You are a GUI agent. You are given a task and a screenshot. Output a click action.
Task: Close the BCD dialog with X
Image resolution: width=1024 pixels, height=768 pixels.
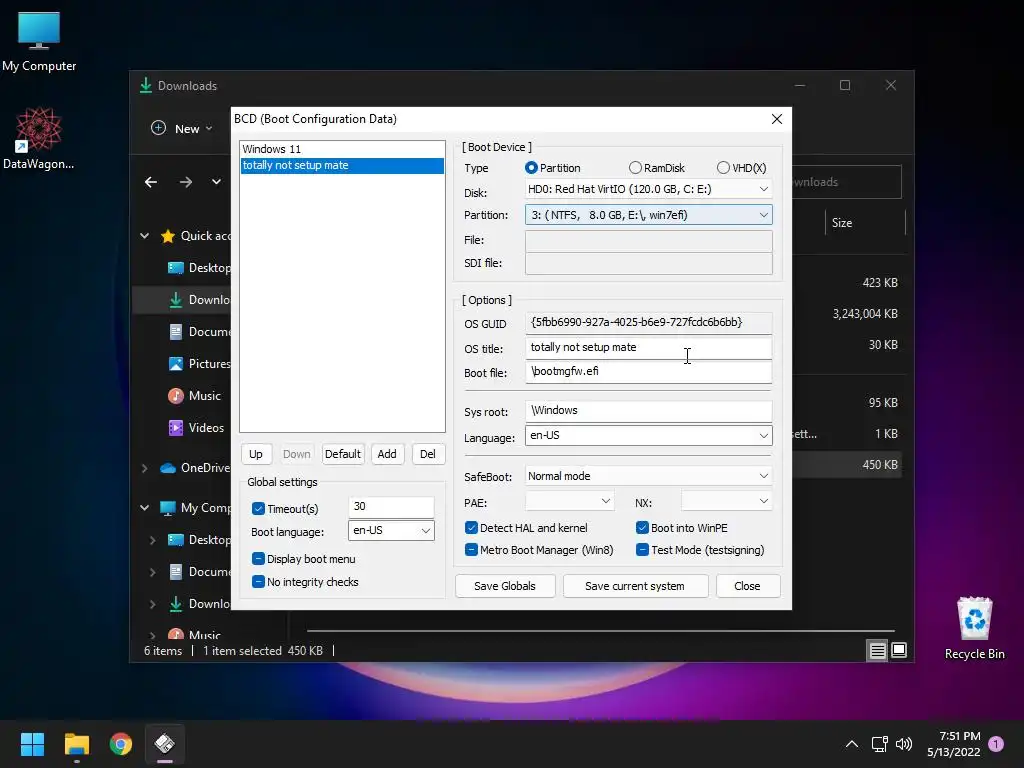pyautogui.click(x=776, y=119)
